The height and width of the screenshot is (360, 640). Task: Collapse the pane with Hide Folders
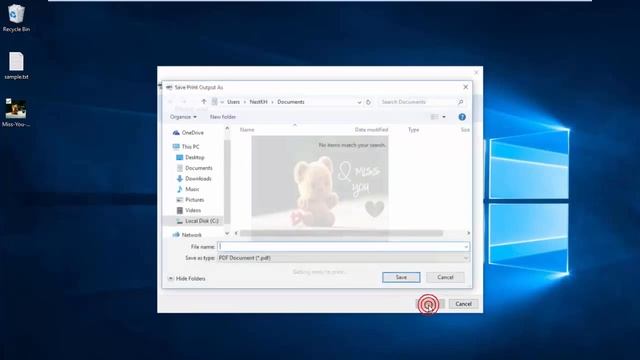coord(187,278)
